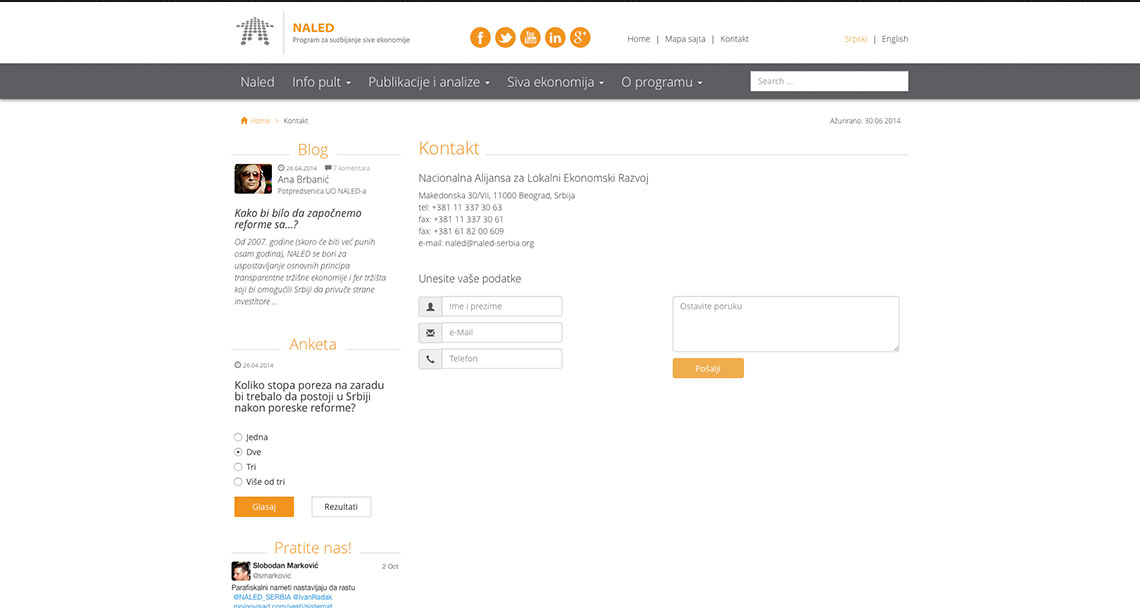Switch language to English
The image size is (1140, 608).
coord(894,39)
